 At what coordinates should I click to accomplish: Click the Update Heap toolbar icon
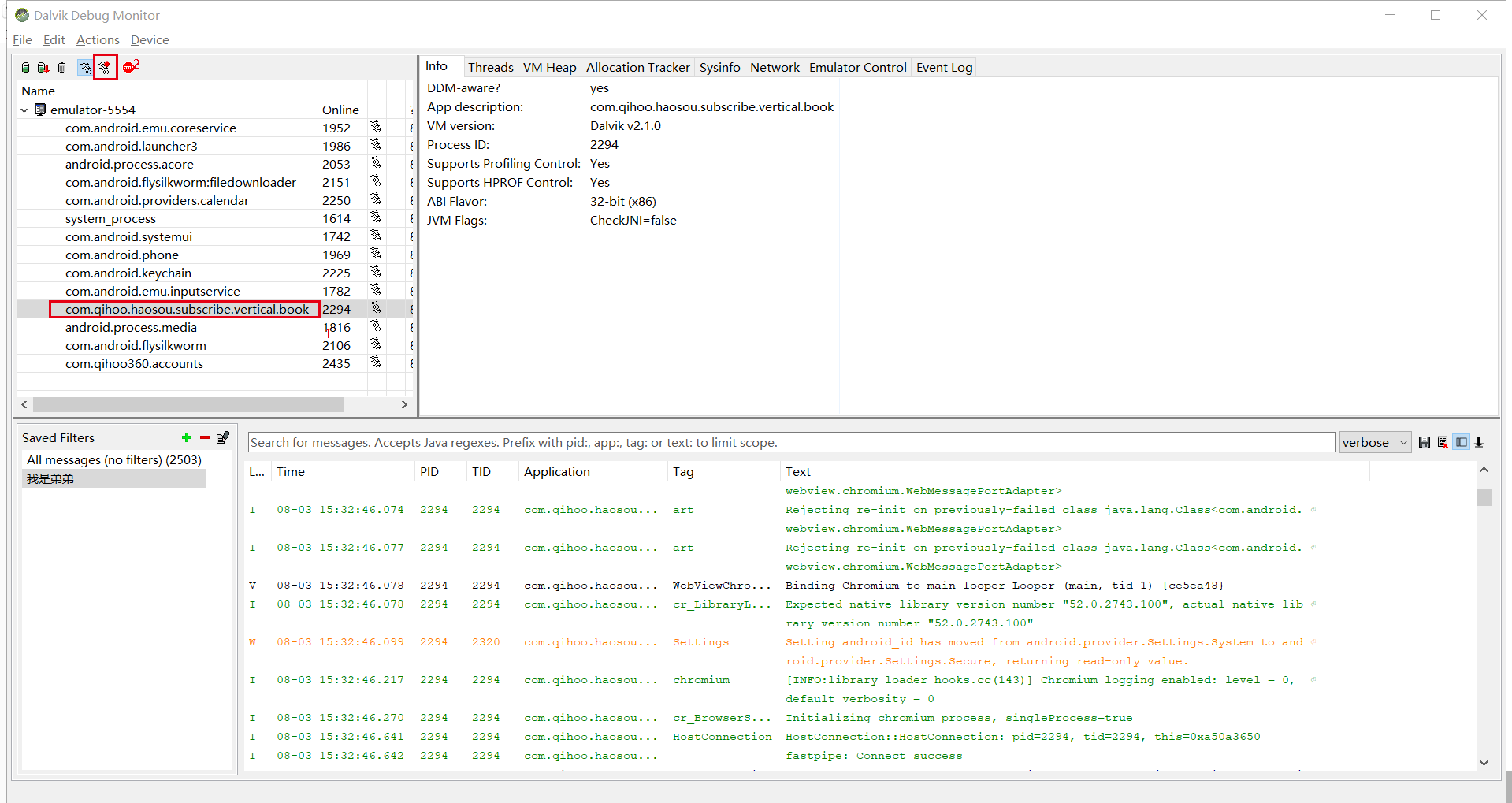pos(25,68)
